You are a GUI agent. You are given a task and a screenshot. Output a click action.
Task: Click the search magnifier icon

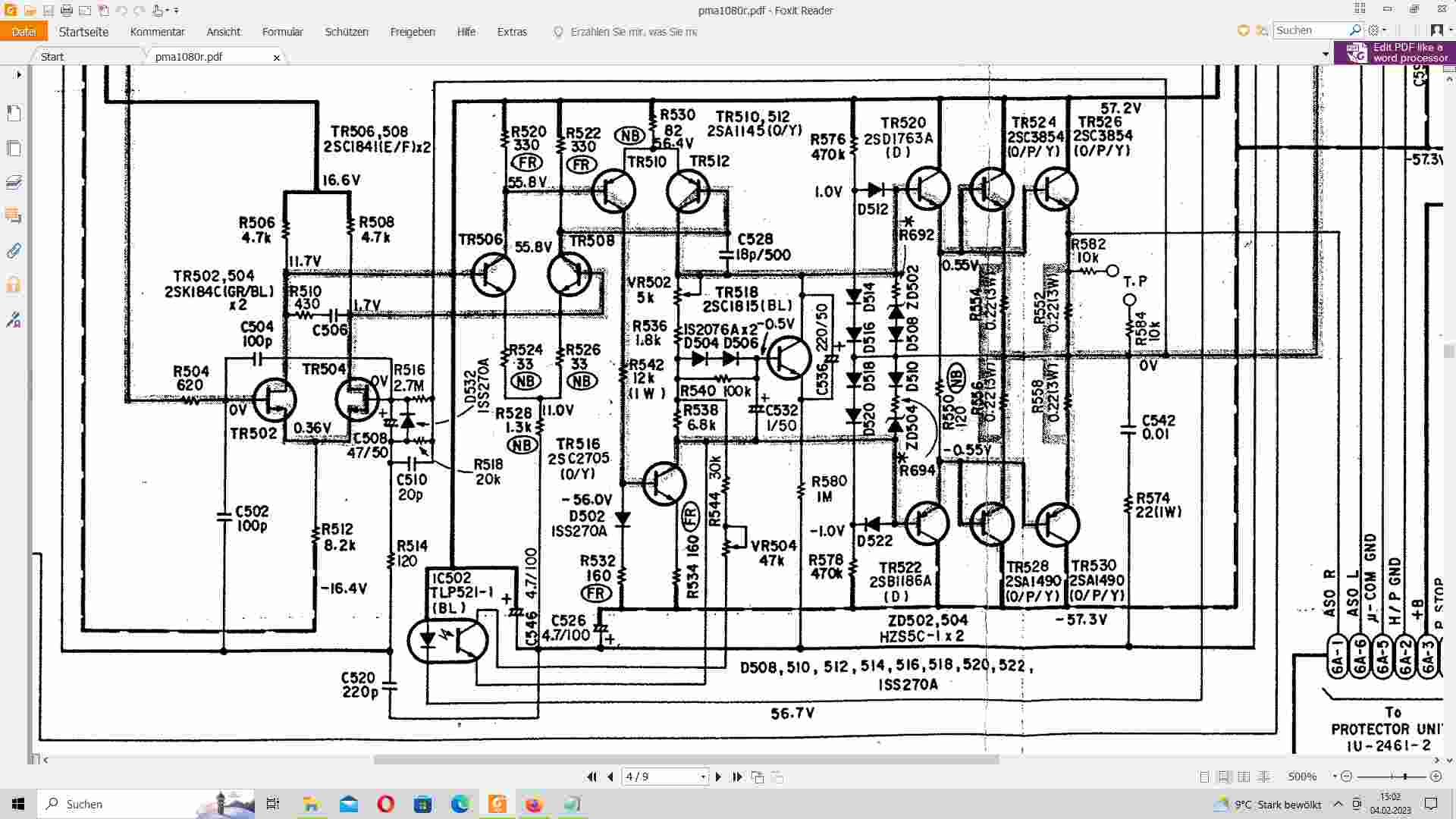[1355, 30]
